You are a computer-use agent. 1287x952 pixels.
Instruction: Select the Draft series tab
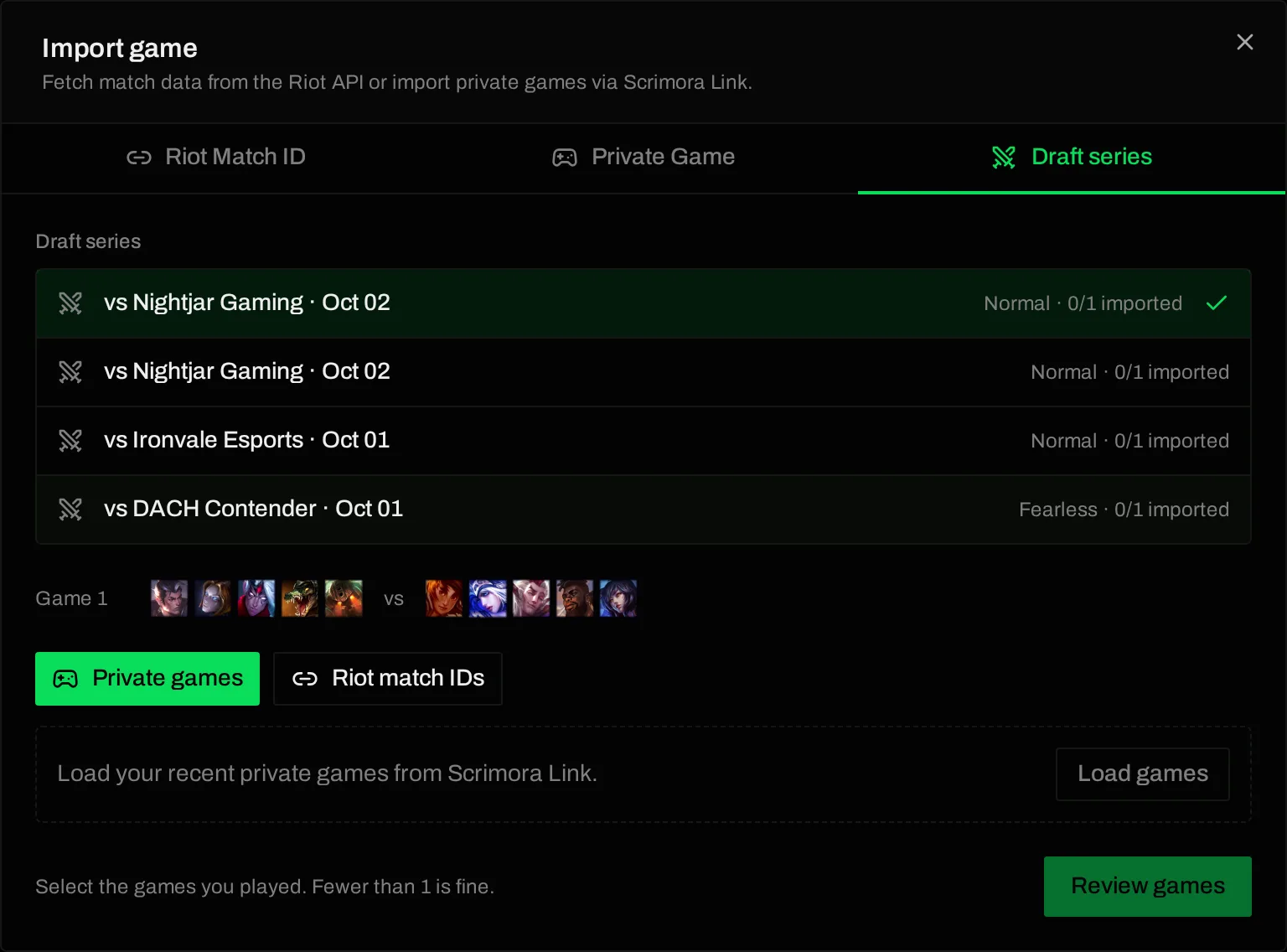pyautogui.click(x=1072, y=158)
